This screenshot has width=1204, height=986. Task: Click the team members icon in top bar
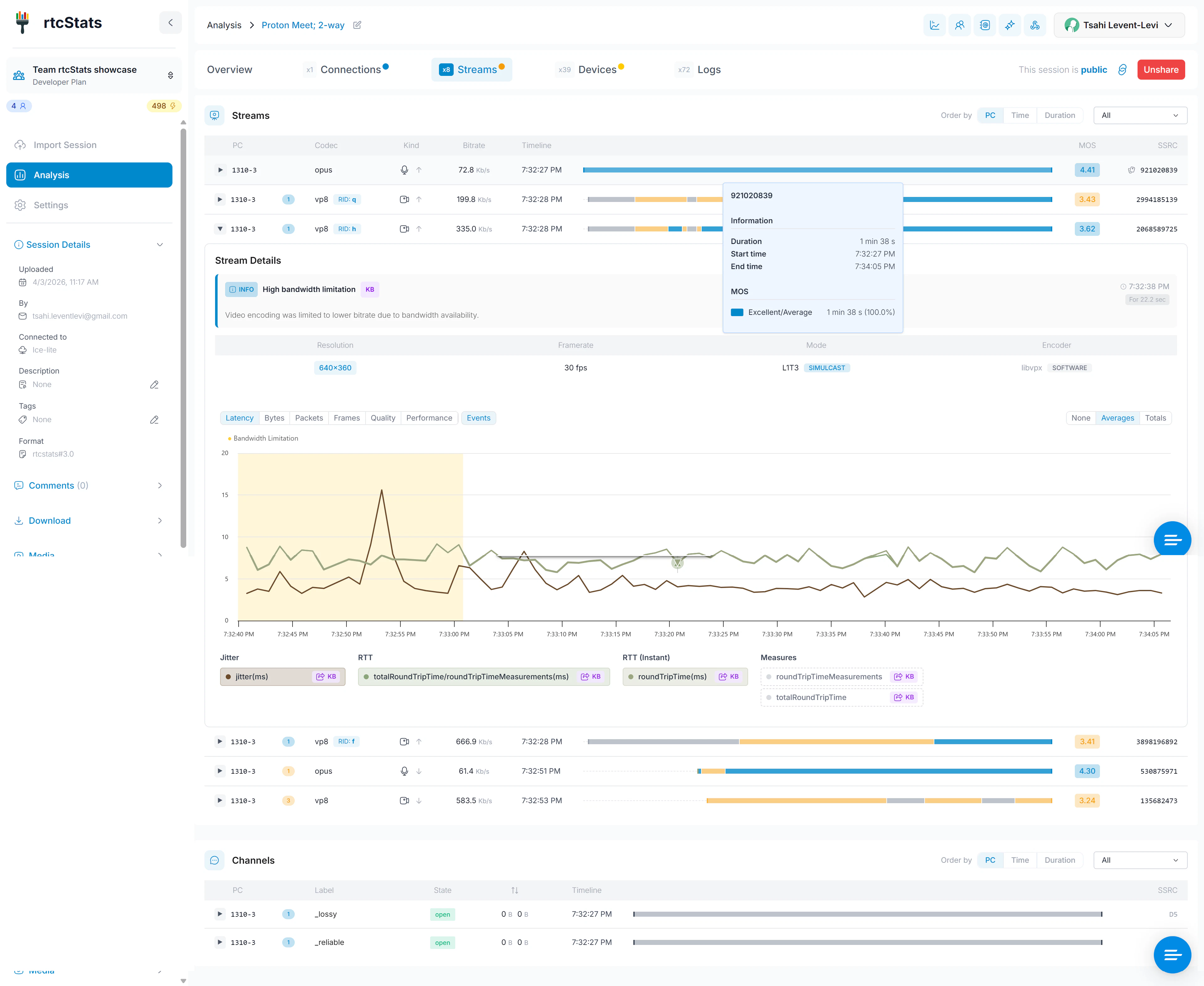[960, 25]
